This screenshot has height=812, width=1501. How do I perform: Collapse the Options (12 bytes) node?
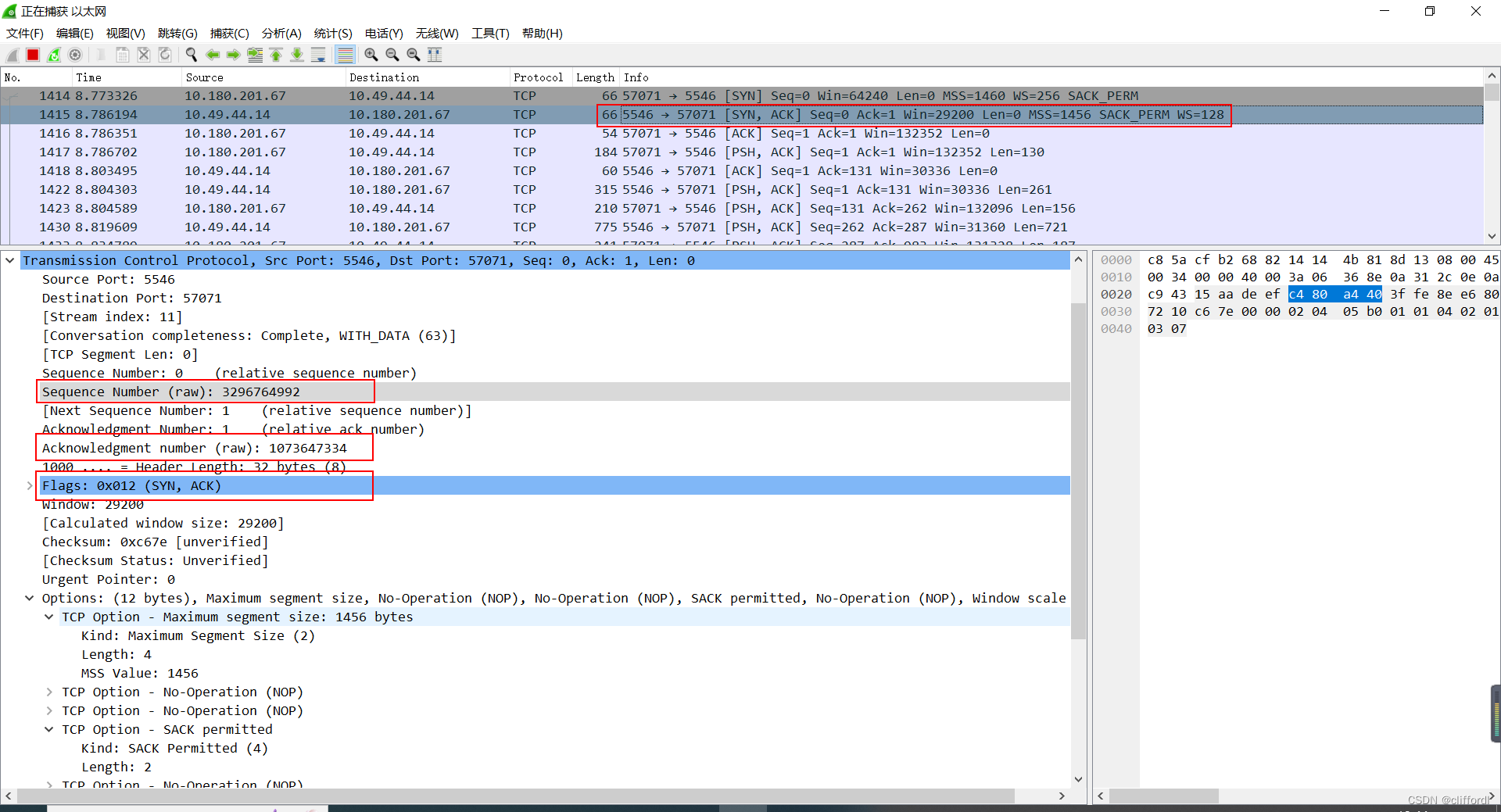pyautogui.click(x=30, y=598)
